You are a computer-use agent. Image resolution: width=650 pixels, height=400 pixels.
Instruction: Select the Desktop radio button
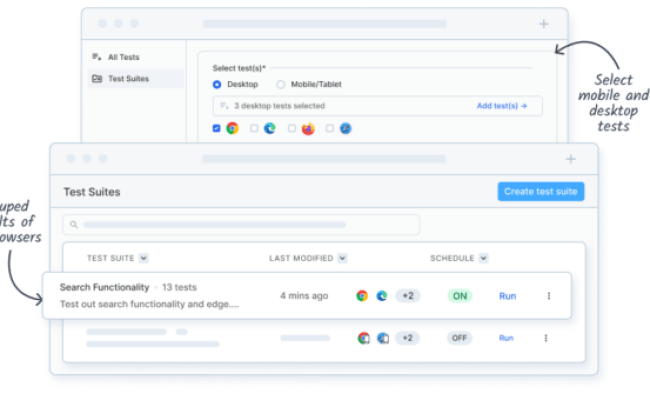[217, 85]
